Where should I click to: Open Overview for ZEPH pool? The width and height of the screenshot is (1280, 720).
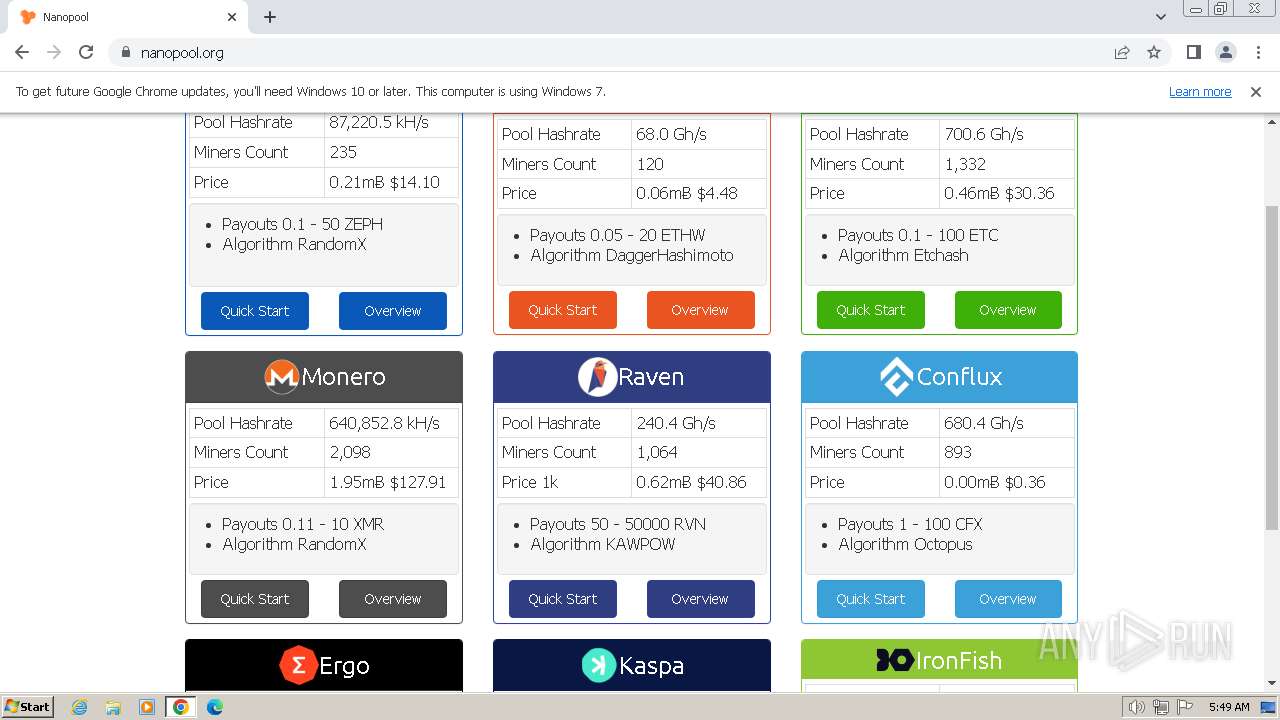pos(393,311)
